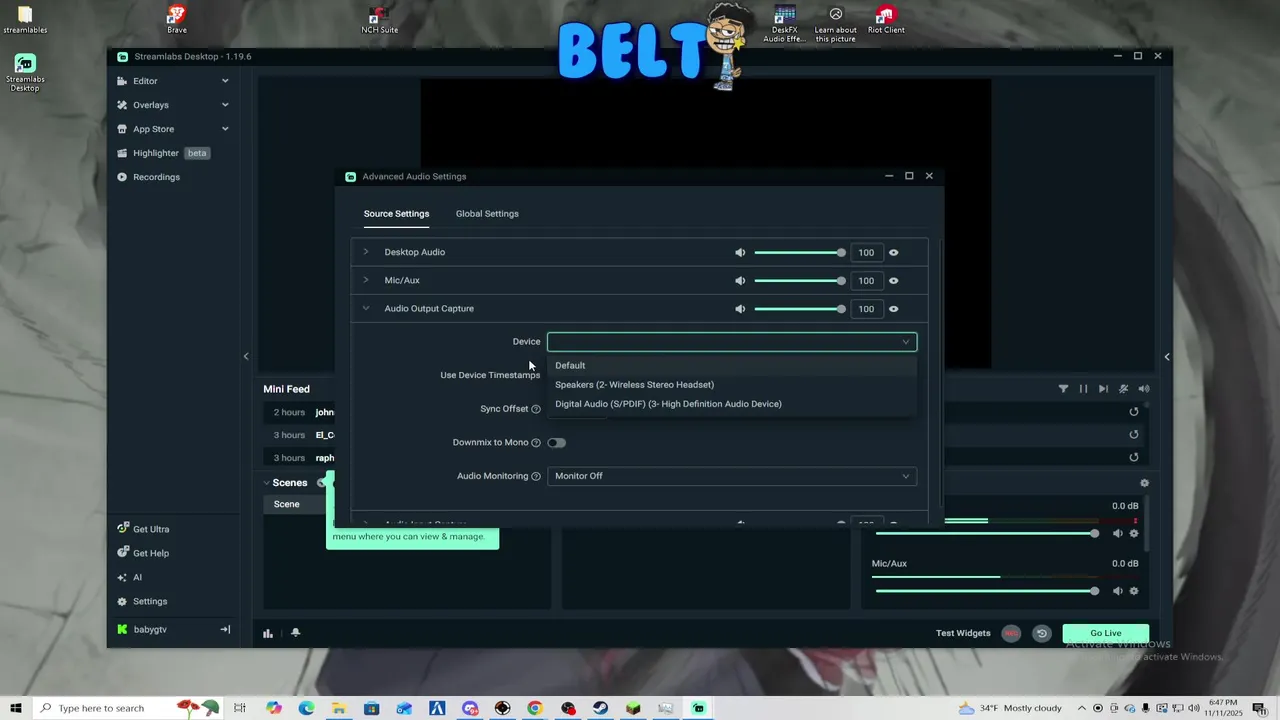The image size is (1280, 720).
Task: Collapse the right panel arrow
Action: (1167, 356)
